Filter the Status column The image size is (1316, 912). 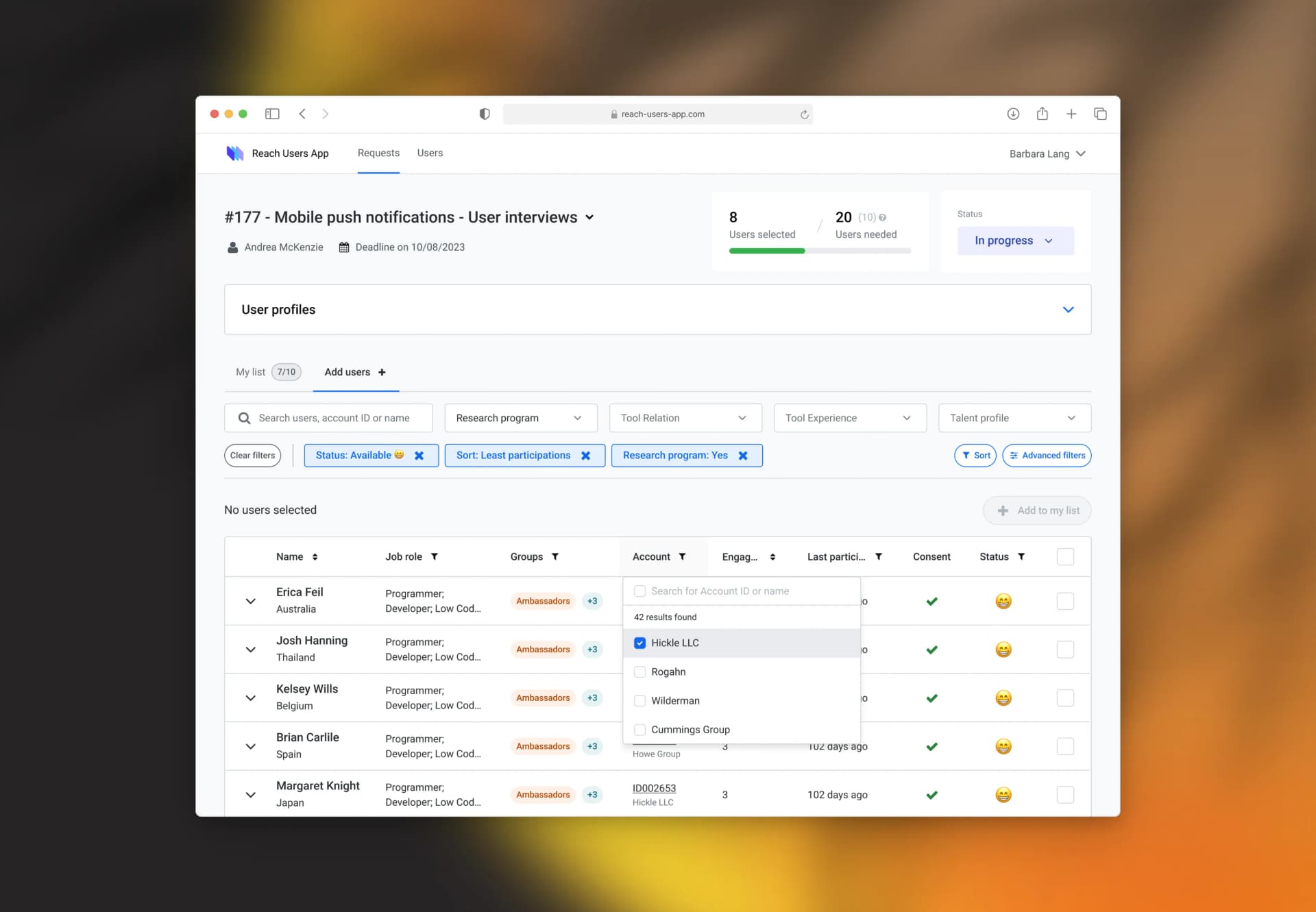click(1021, 557)
